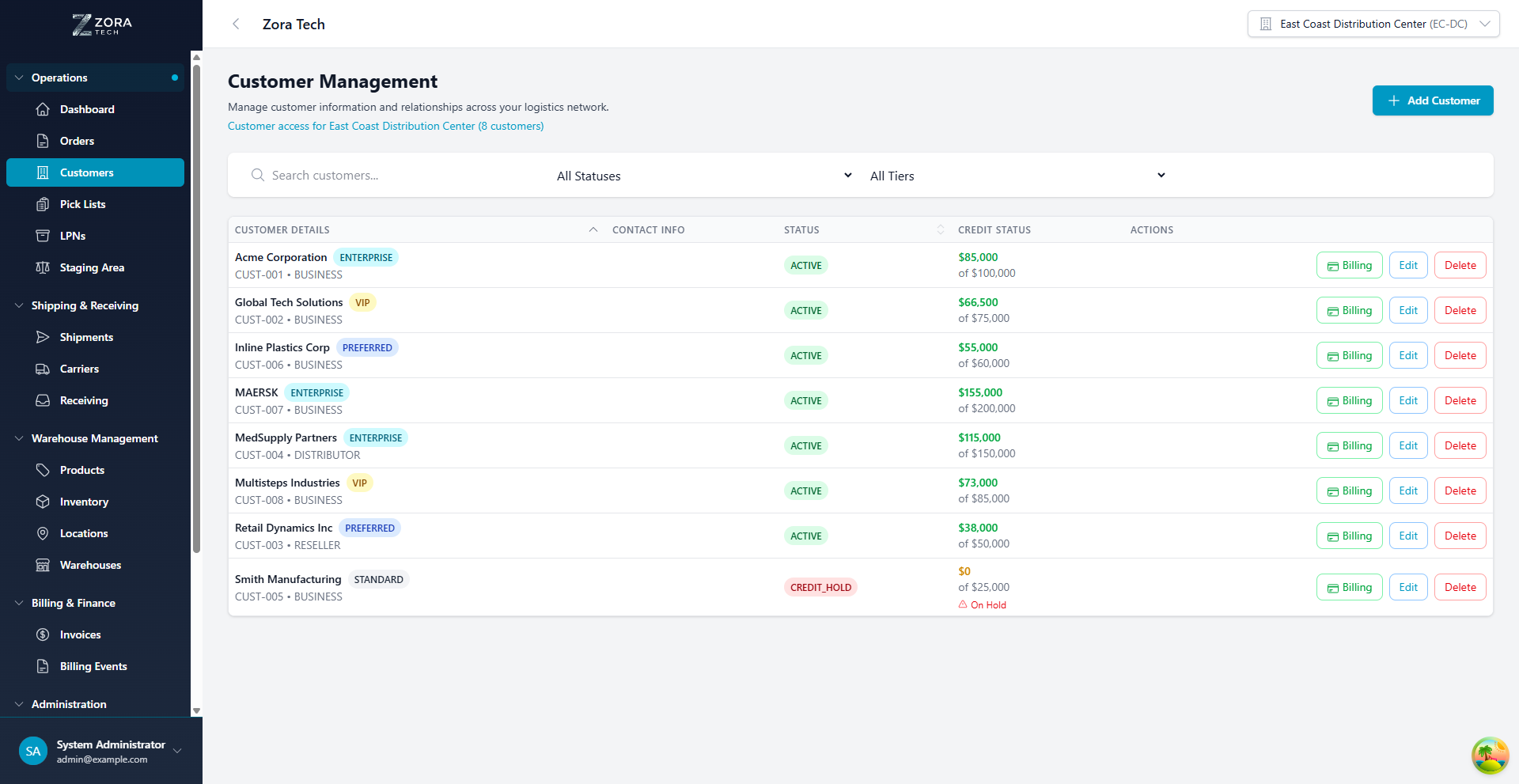Click the Add Customer button
The height and width of the screenshot is (784, 1519).
click(x=1433, y=100)
